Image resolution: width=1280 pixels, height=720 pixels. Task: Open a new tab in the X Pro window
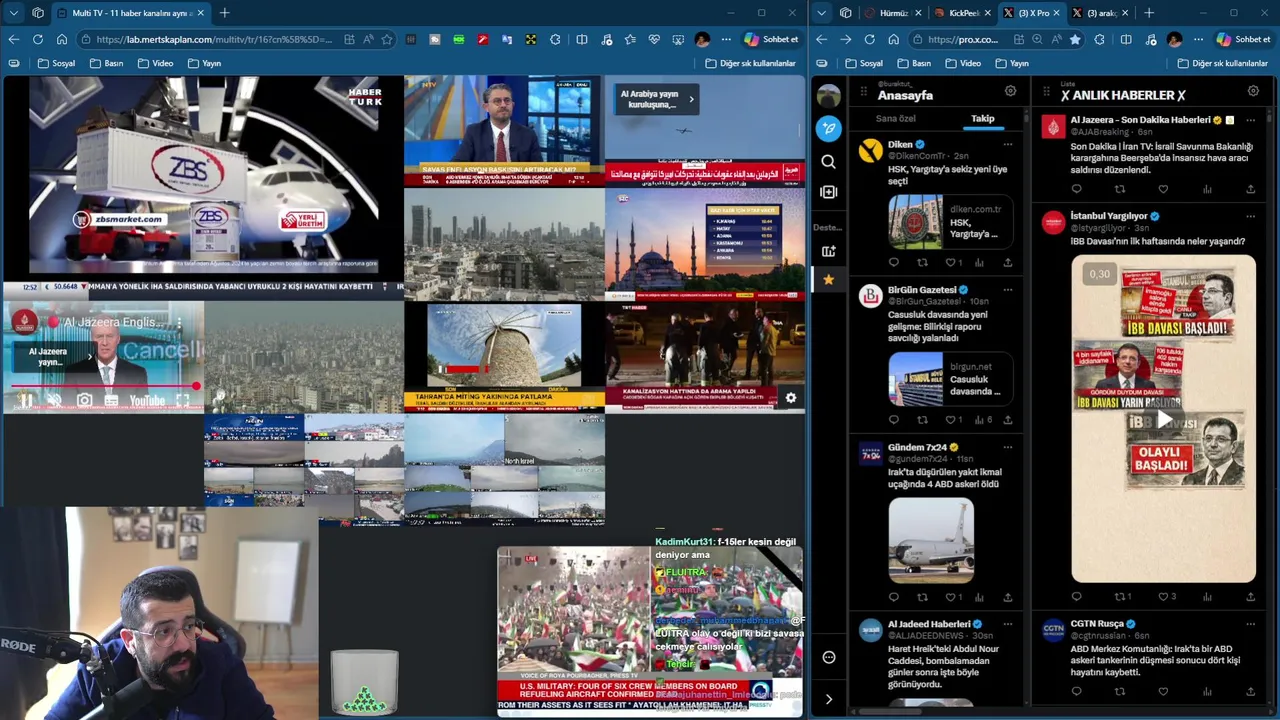tap(1148, 13)
